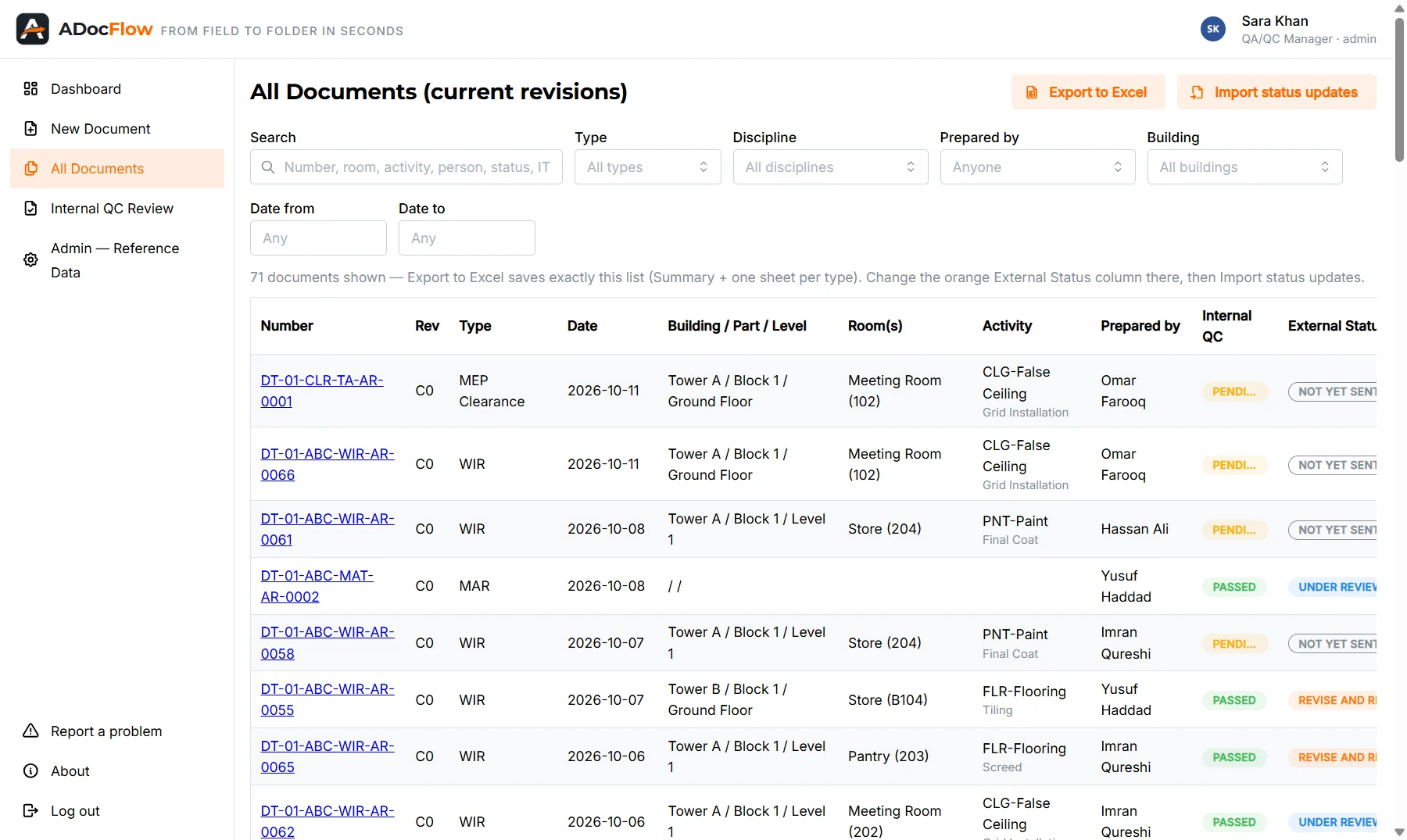Select All Documents in sidebar
This screenshot has width=1407, height=840.
[117, 168]
